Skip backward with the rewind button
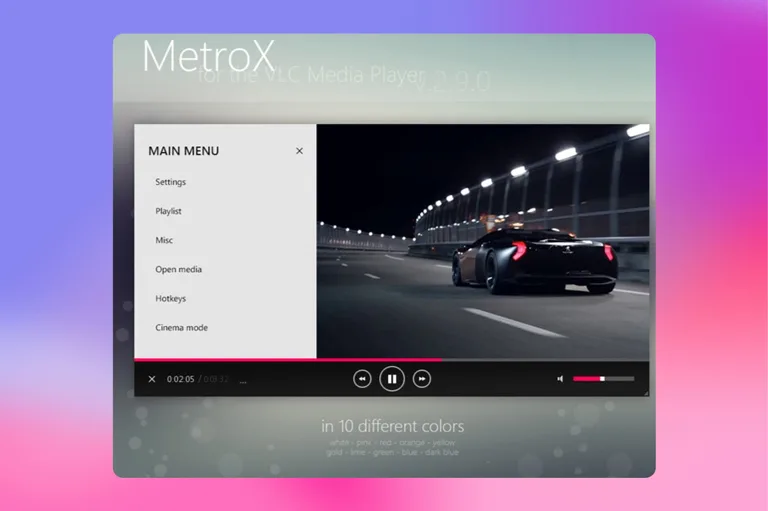Screen dimensions: 768x511 [x=362, y=379]
